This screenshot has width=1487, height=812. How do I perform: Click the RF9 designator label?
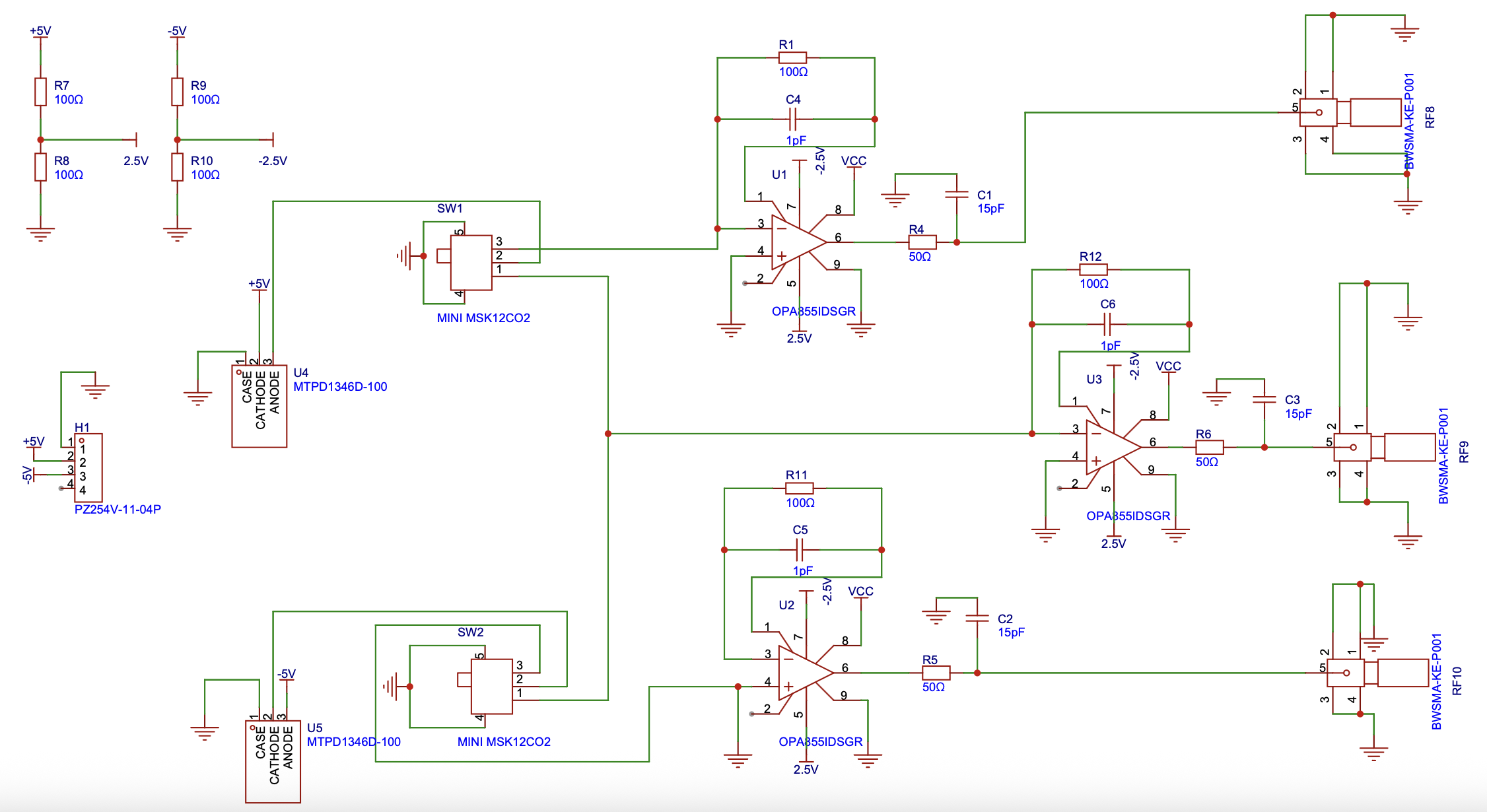click(1464, 452)
